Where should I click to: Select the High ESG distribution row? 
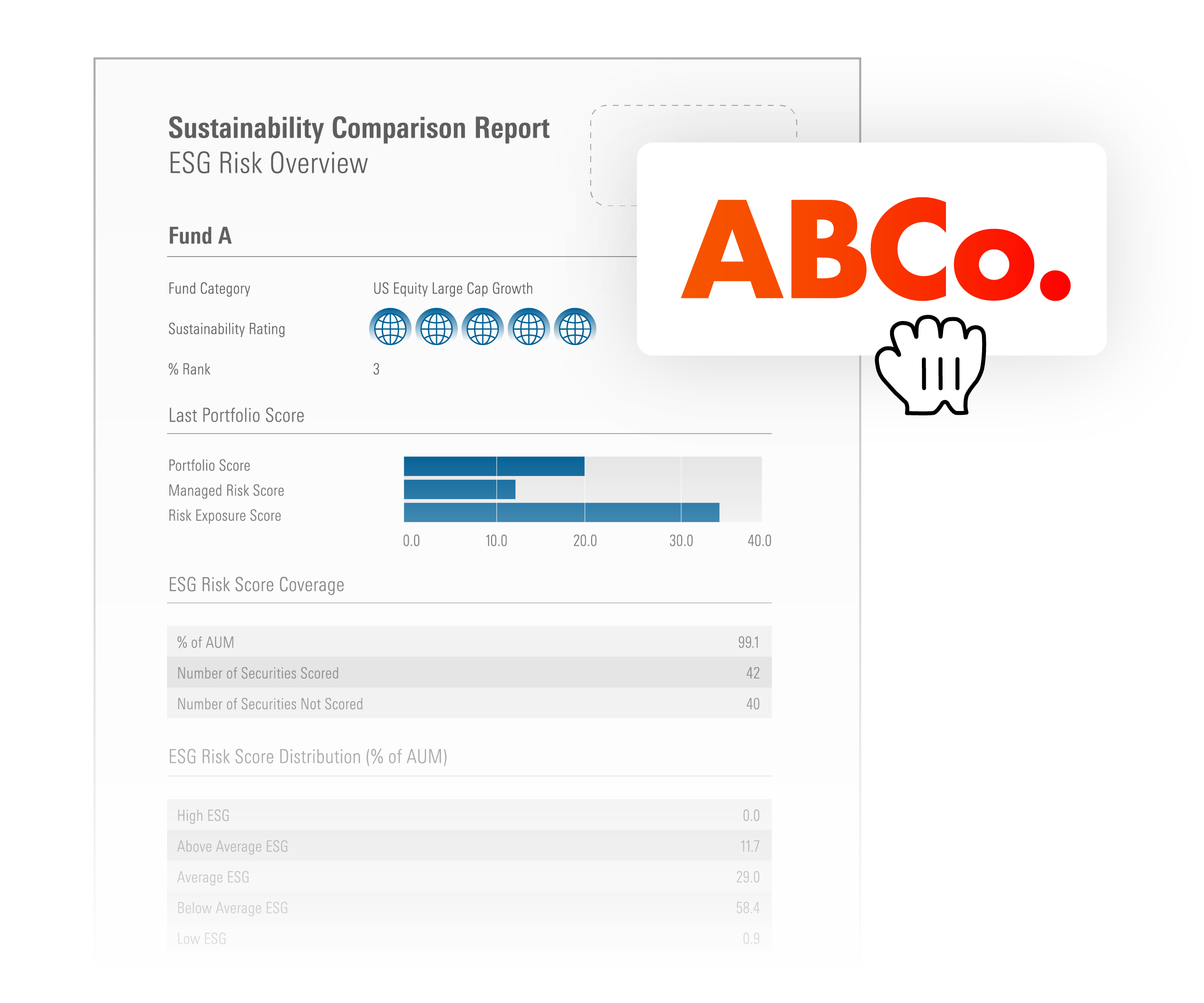pos(469,815)
